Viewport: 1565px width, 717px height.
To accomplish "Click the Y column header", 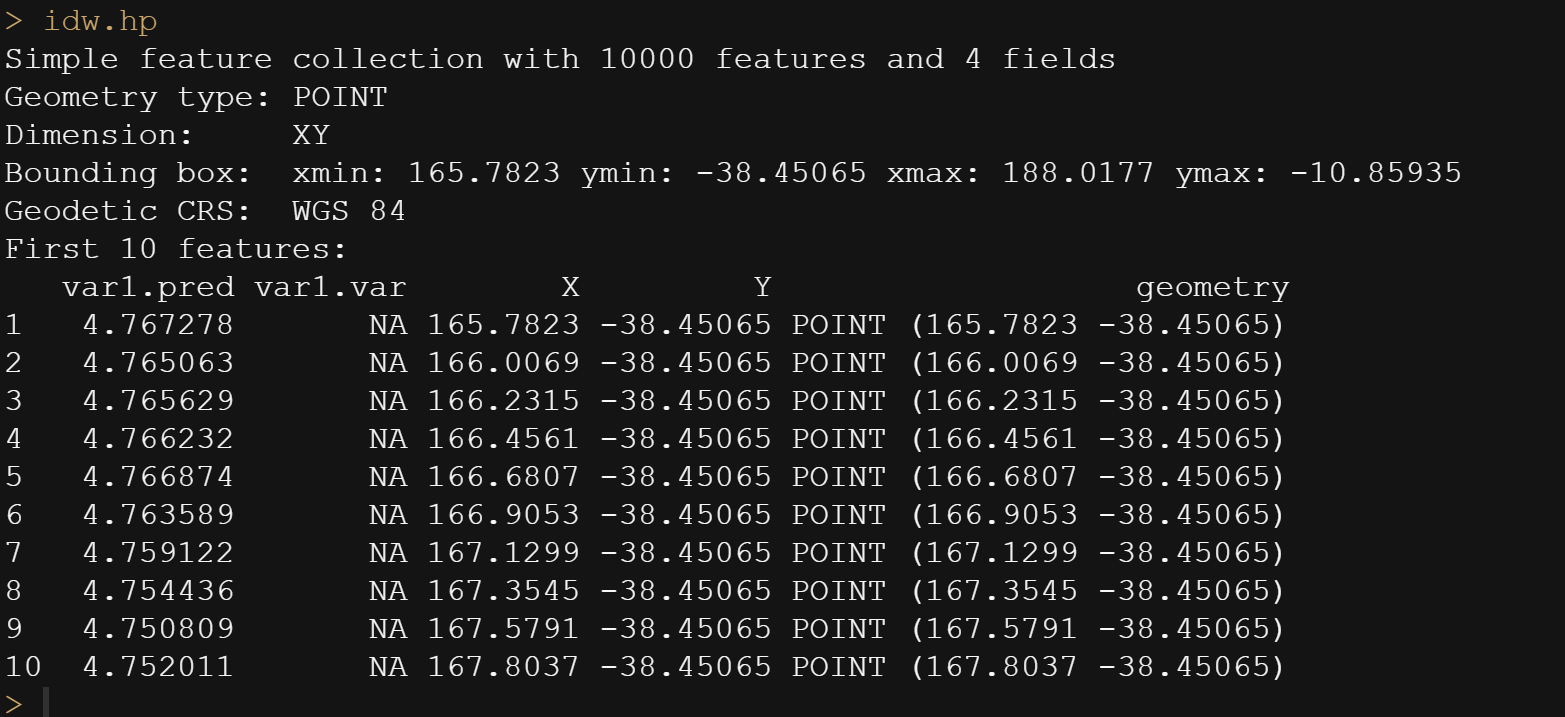I will [762, 288].
